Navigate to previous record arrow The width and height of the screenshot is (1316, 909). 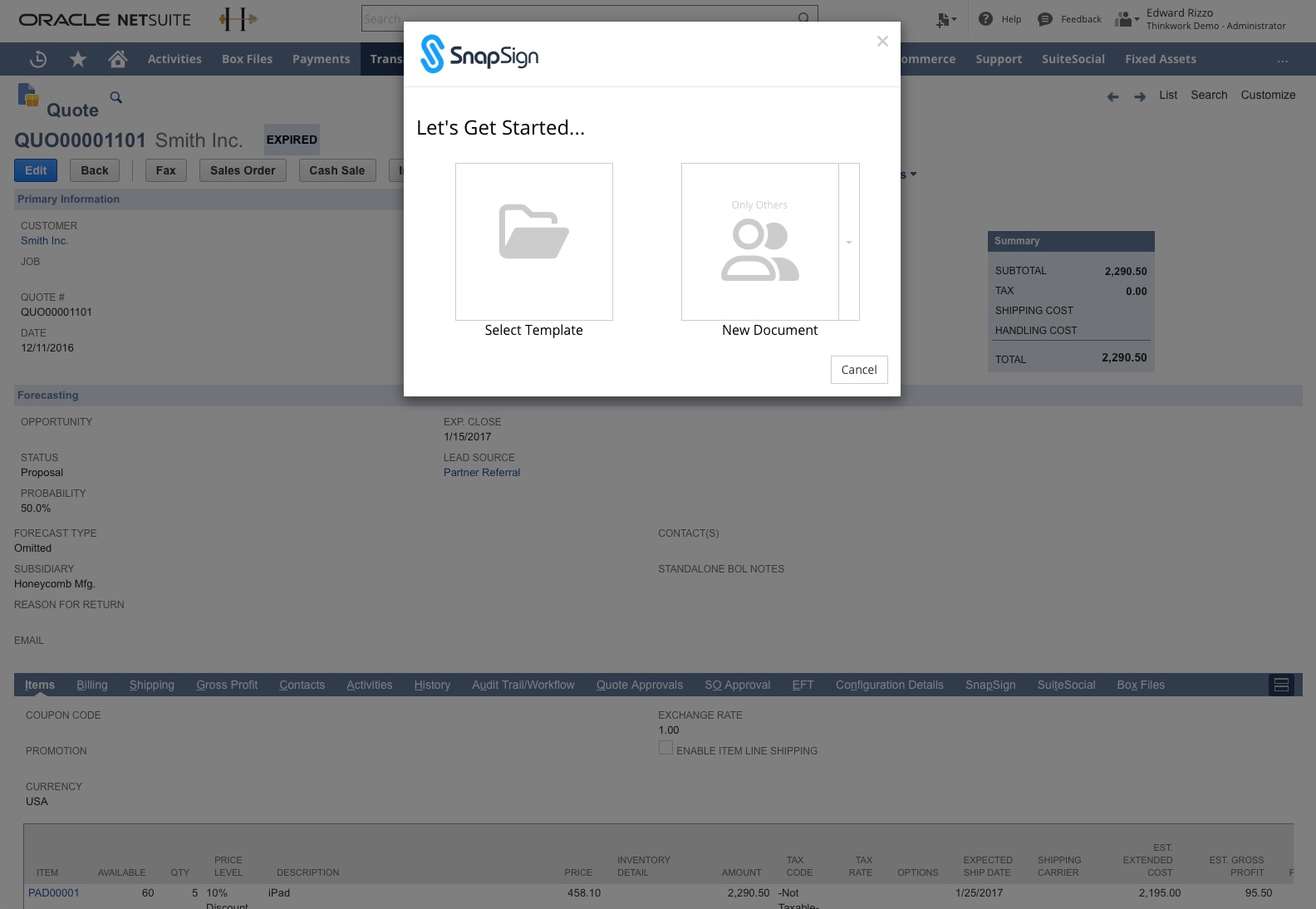click(1113, 96)
